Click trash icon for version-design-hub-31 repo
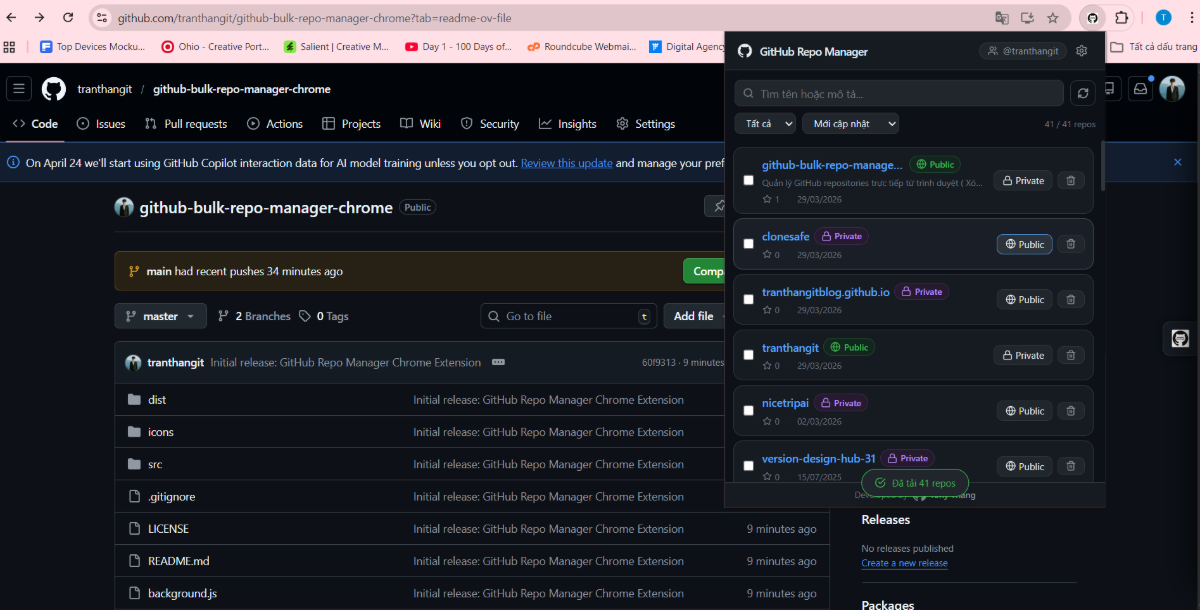The height and width of the screenshot is (610, 1200). 1070,466
